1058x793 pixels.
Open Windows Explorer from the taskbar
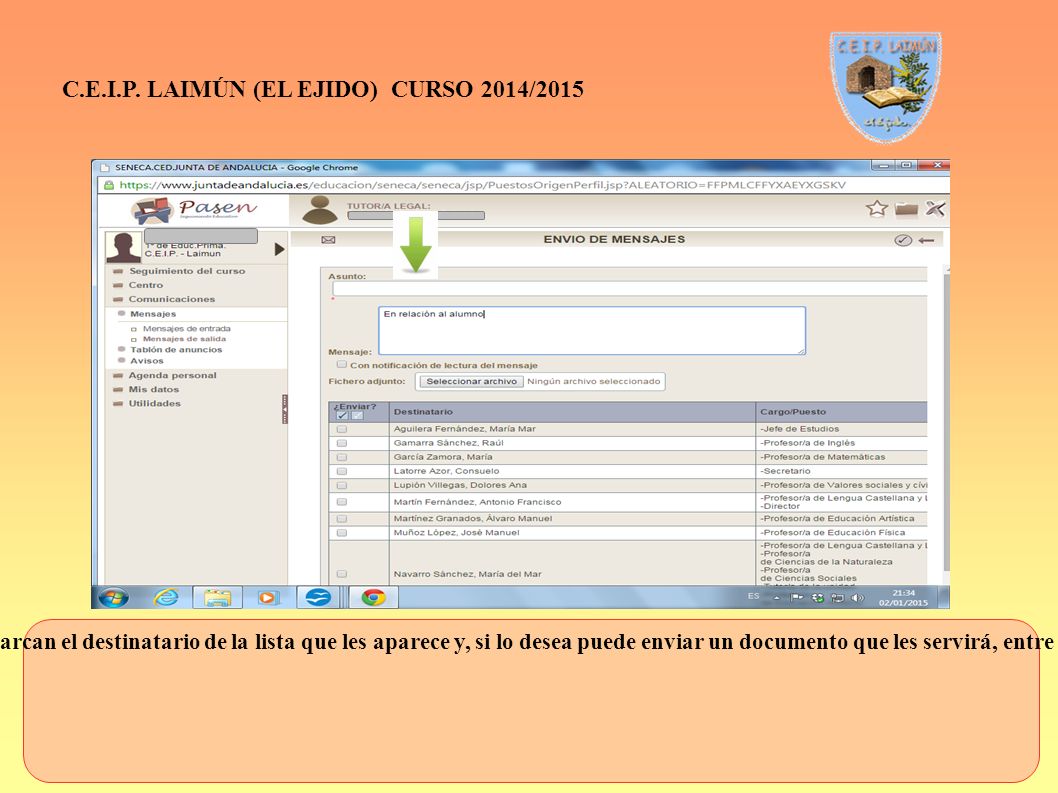(x=217, y=597)
